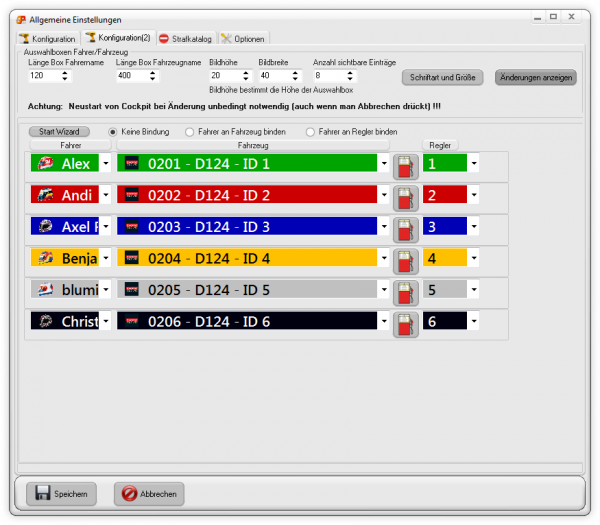Viewport: 600px width, 525px height.
Task: Expand the driver dropdown for Christ
Action: 105,322
